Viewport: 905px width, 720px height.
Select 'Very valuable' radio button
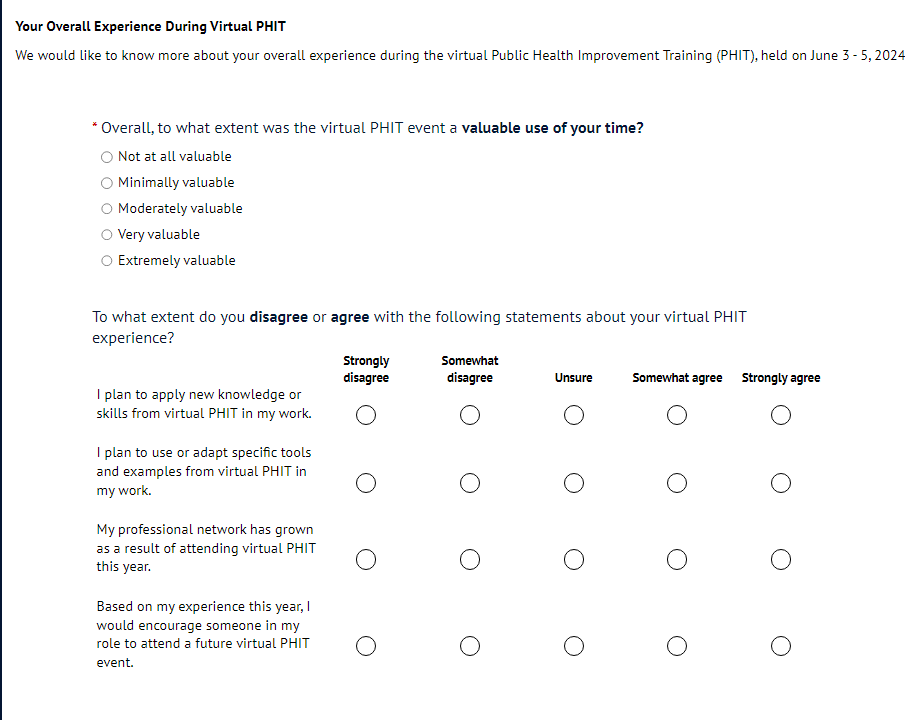[x=107, y=235]
